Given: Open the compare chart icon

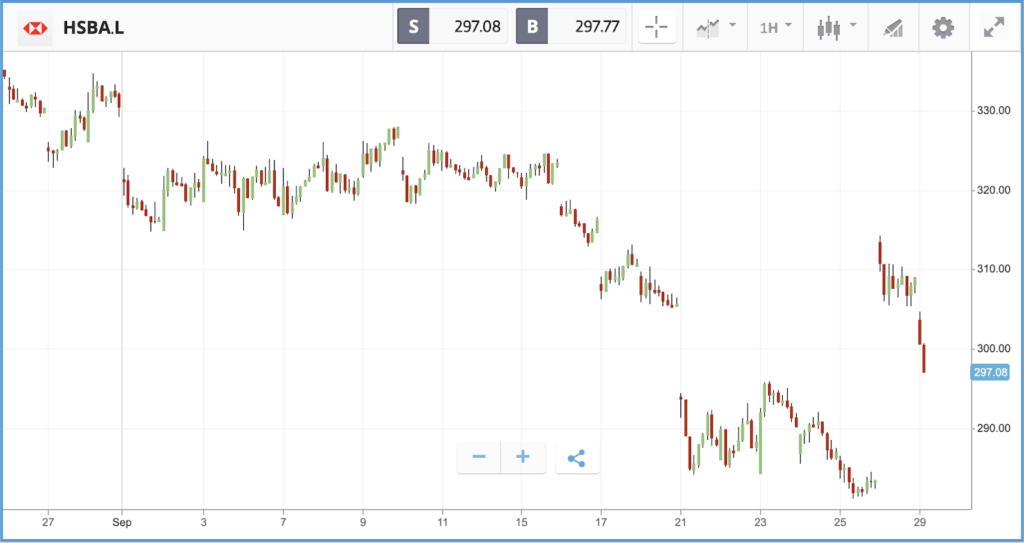Looking at the screenshot, I should (x=708, y=27).
